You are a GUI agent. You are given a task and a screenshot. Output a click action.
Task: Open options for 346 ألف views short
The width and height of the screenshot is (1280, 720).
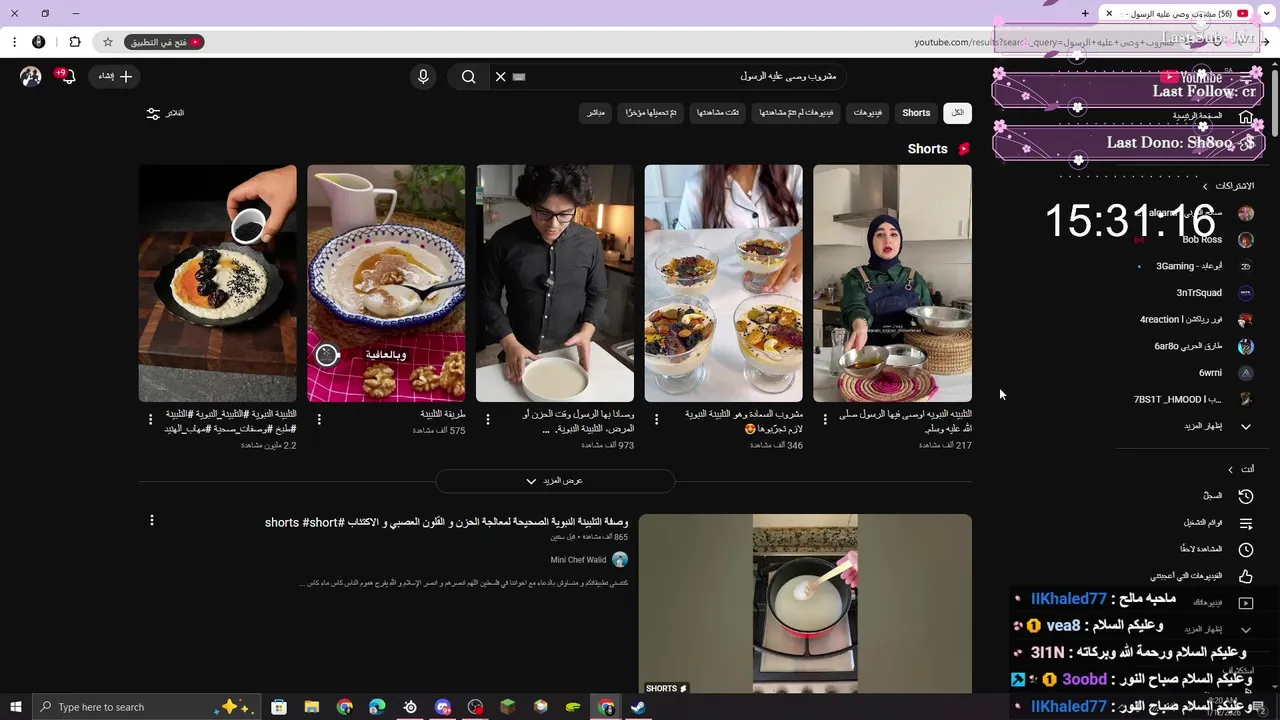[657, 420]
